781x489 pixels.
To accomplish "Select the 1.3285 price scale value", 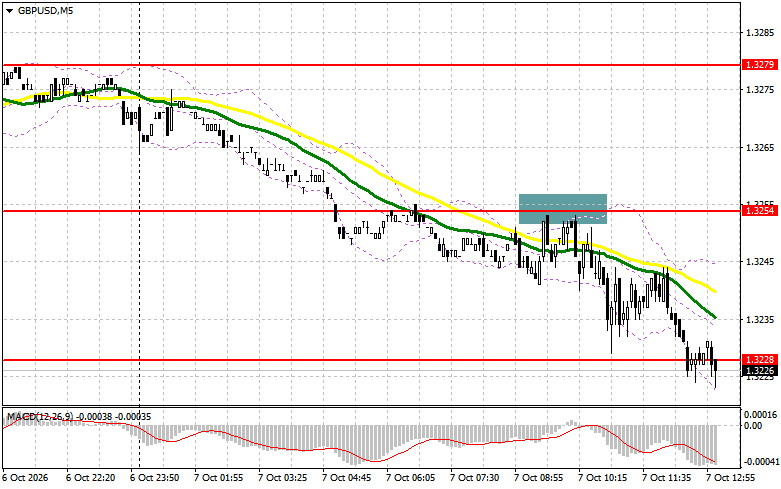I will pyautogui.click(x=761, y=32).
